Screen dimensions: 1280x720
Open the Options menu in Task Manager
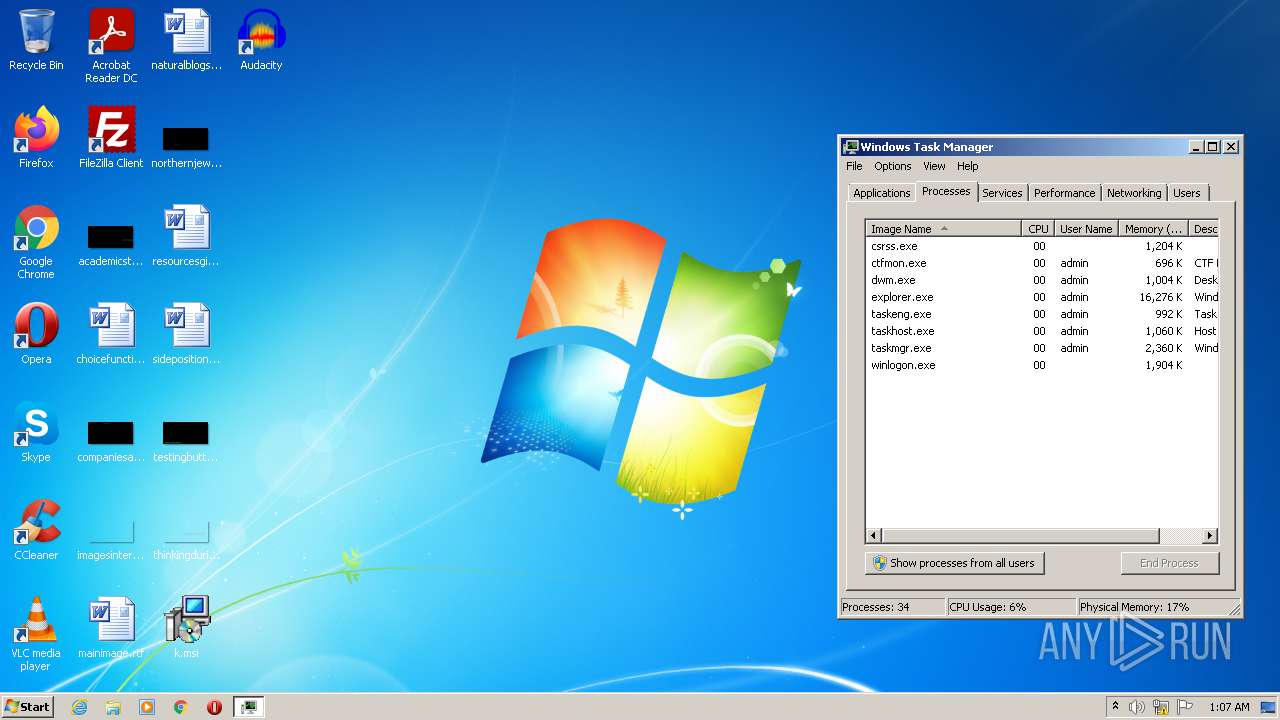click(893, 166)
